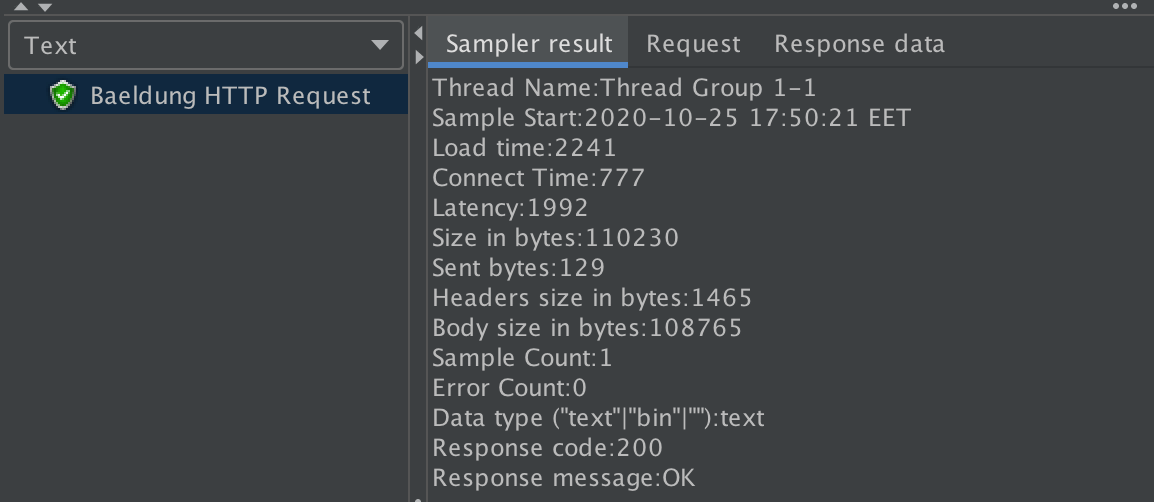Image resolution: width=1154 pixels, height=502 pixels.
Task: Click the Response code:200 line
Action: (x=547, y=448)
